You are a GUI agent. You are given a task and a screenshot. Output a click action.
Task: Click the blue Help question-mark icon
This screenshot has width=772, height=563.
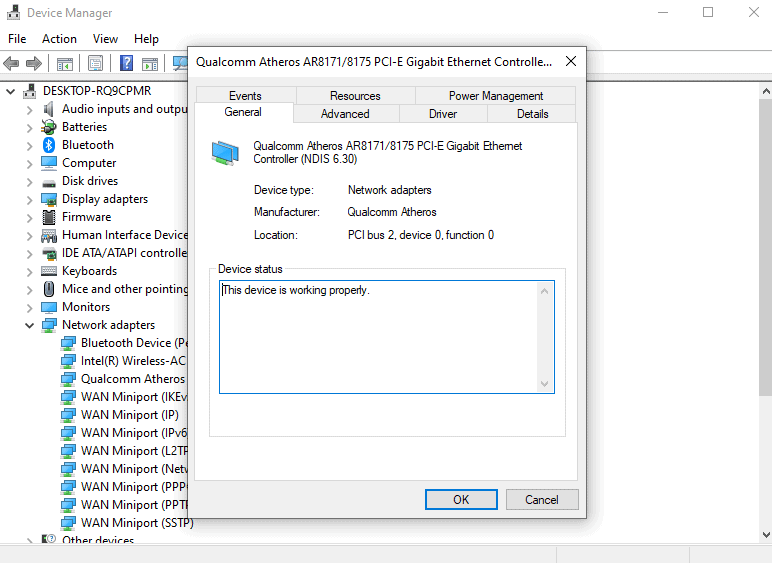pyautogui.click(x=127, y=63)
